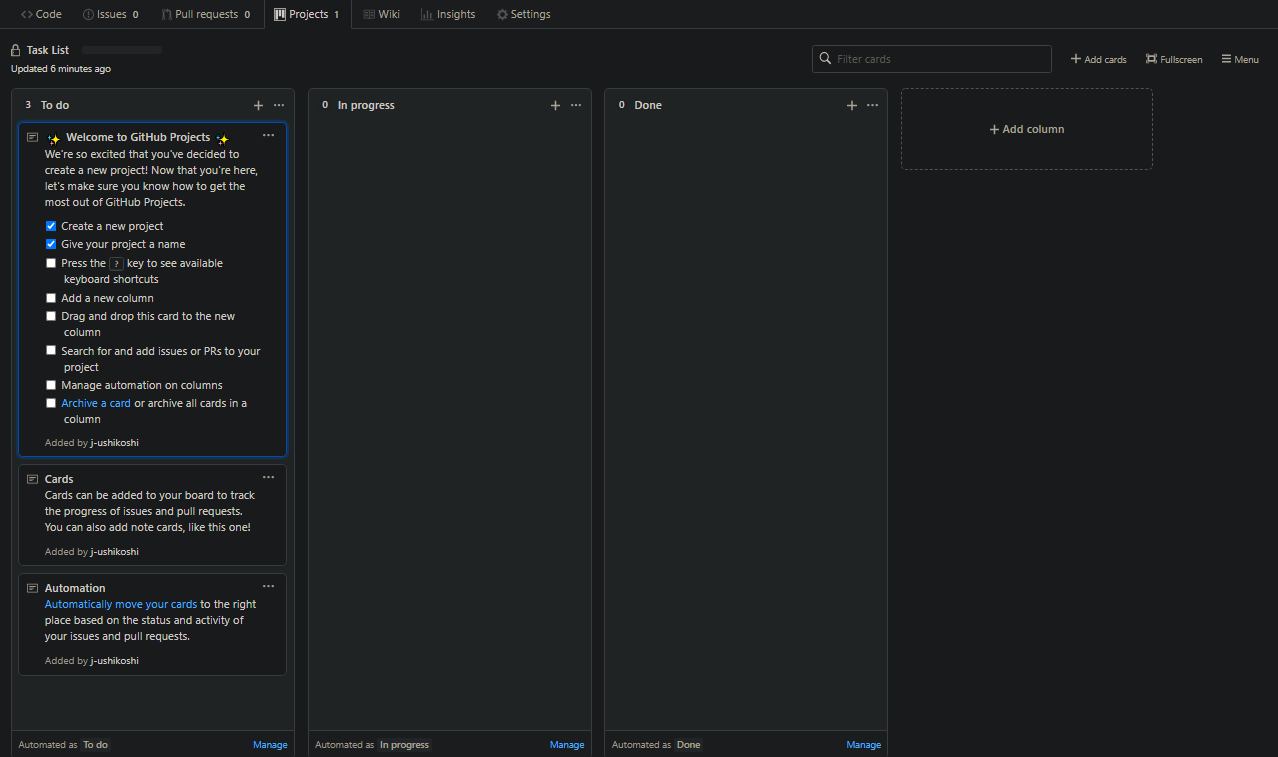Click the Wiki tab book icon
The width and height of the screenshot is (1278, 757).
(369, 14)
